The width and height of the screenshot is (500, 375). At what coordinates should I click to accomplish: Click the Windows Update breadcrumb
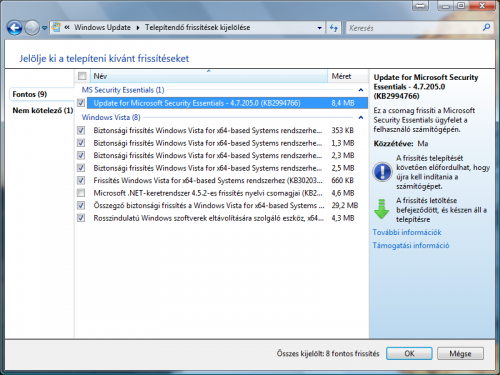click(x=102, y=27)
